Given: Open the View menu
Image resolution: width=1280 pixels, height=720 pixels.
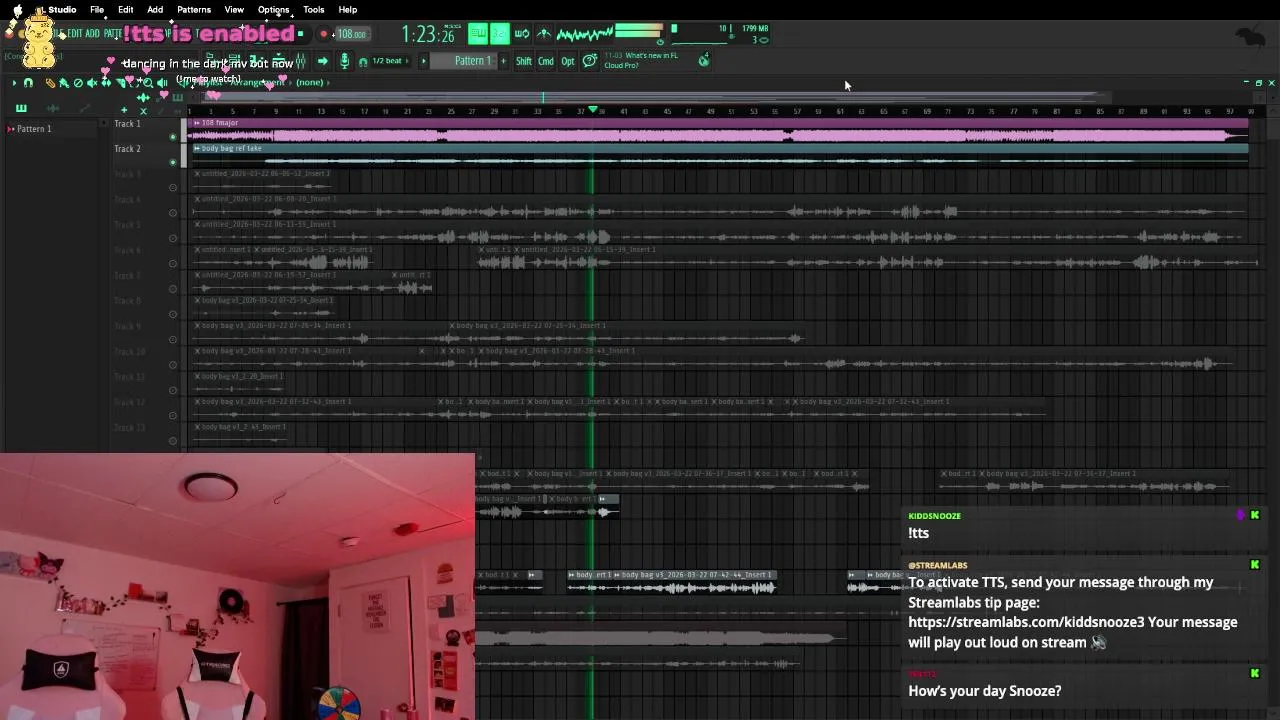Looking at the screenshot, I should [x=234, y=10].
